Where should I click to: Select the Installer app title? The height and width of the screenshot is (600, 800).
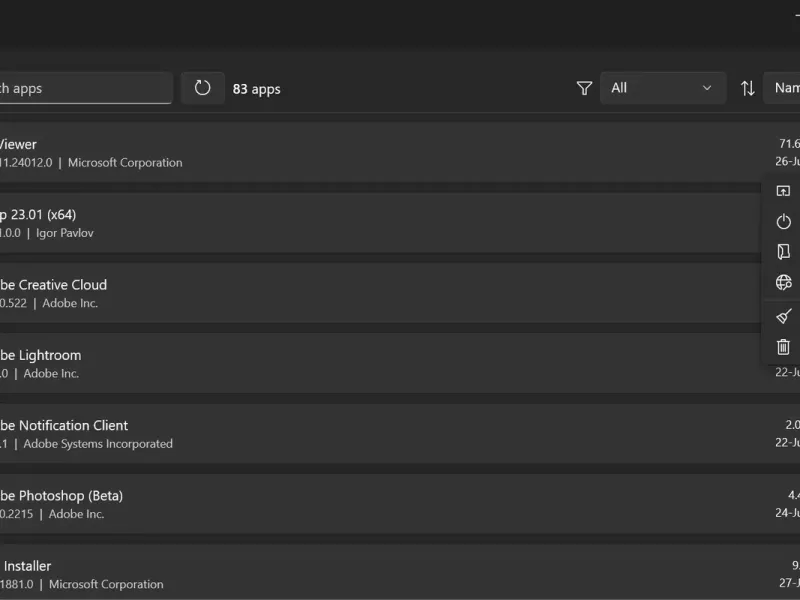tap(27, 566)
